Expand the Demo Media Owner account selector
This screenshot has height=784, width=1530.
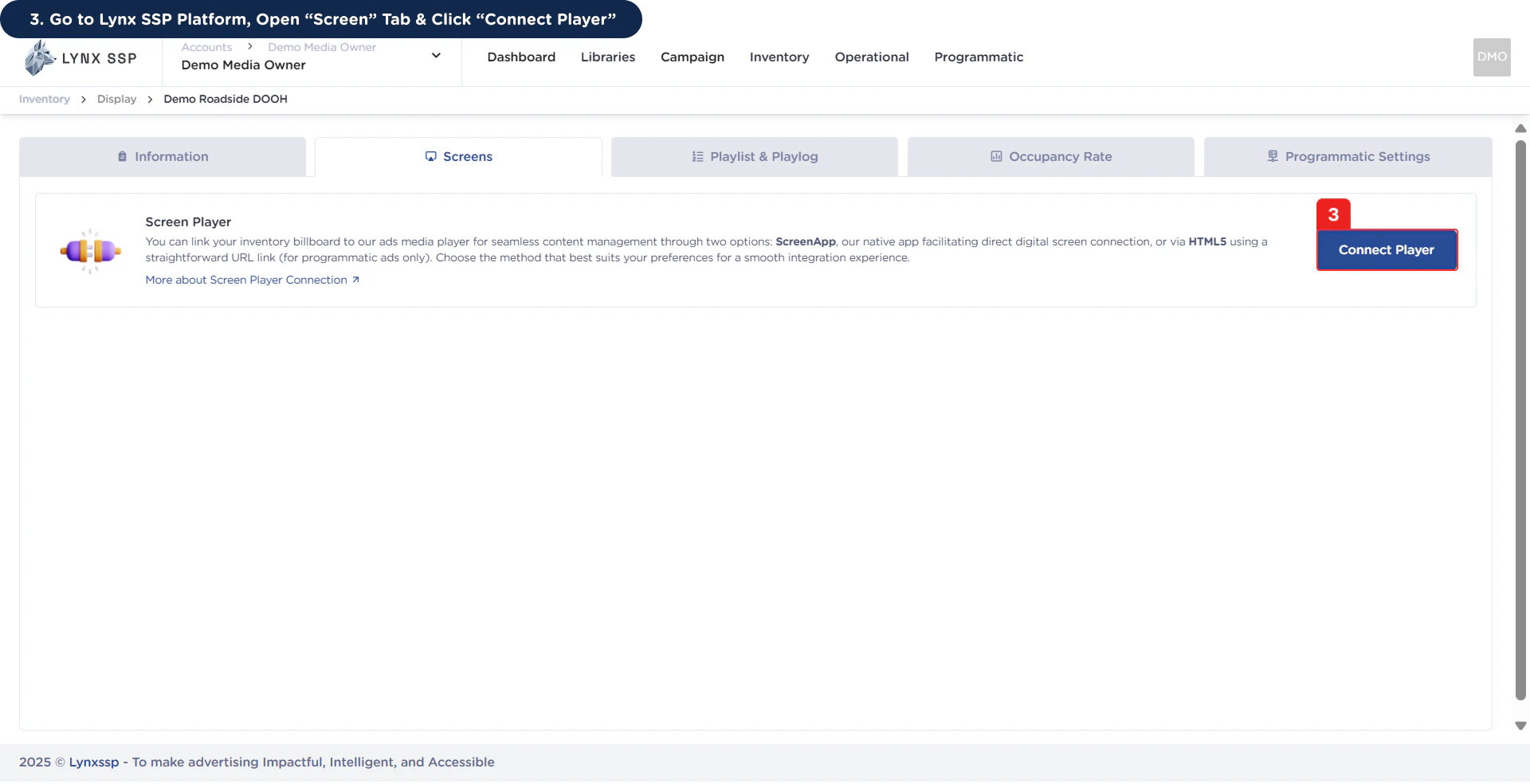[436, 55]
